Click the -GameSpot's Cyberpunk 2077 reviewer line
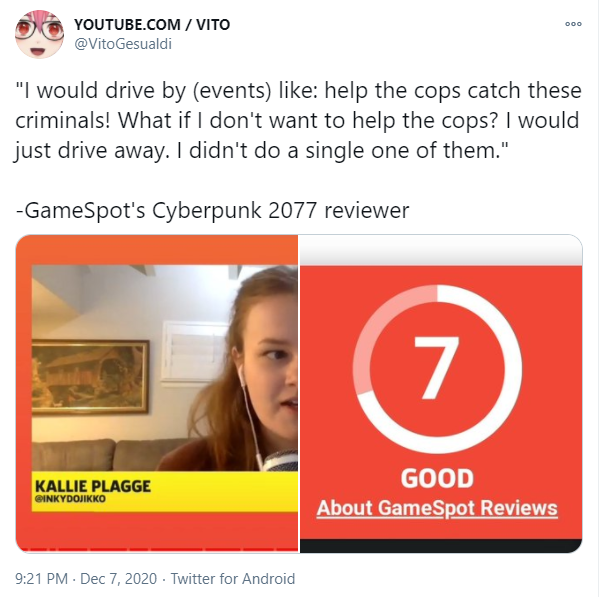 tap(212, 210)
